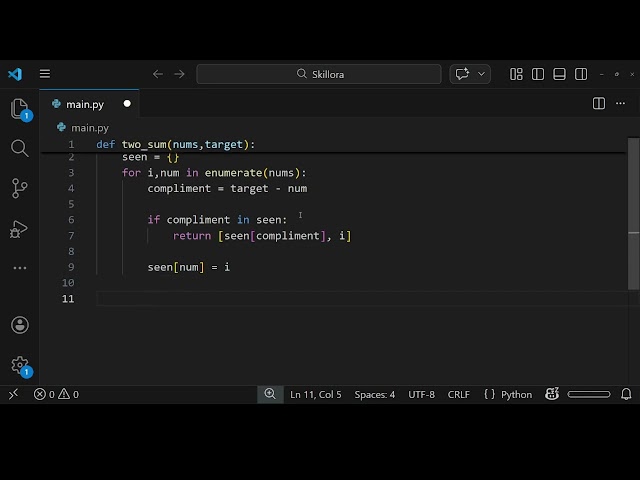Screen dimensions: 640x480
Task: Click line number 5 in the gutter
Action: click(x=71, y=204)
